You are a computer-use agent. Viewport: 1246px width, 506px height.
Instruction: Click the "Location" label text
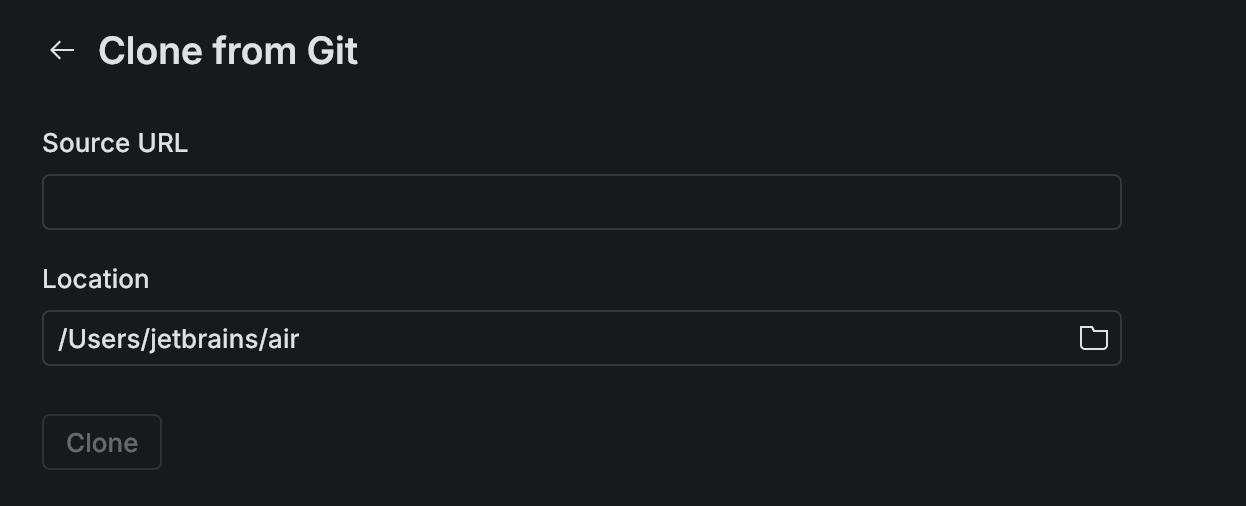(x=96, y=279)
